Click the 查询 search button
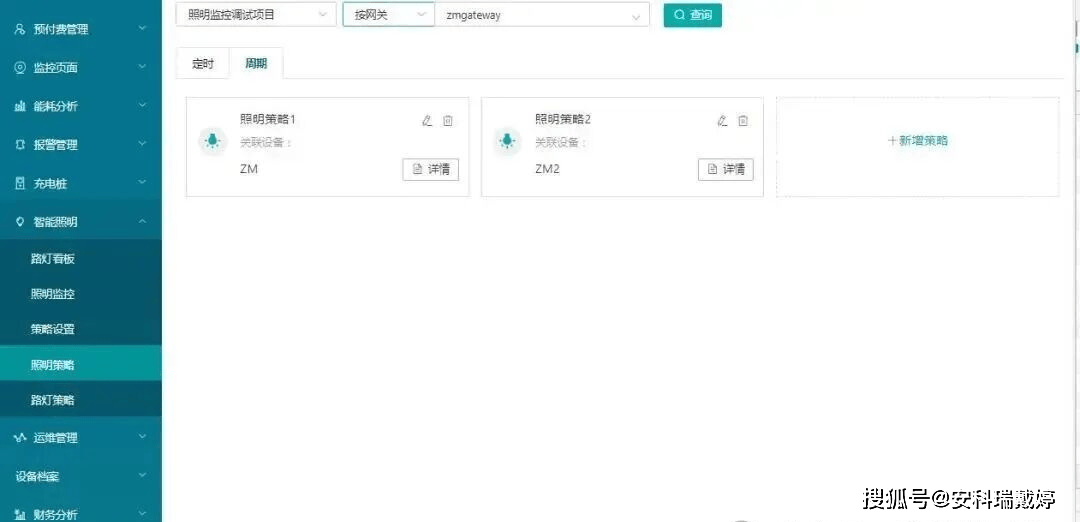Viewport: 1080px width, 522px height. coord(693,14)
